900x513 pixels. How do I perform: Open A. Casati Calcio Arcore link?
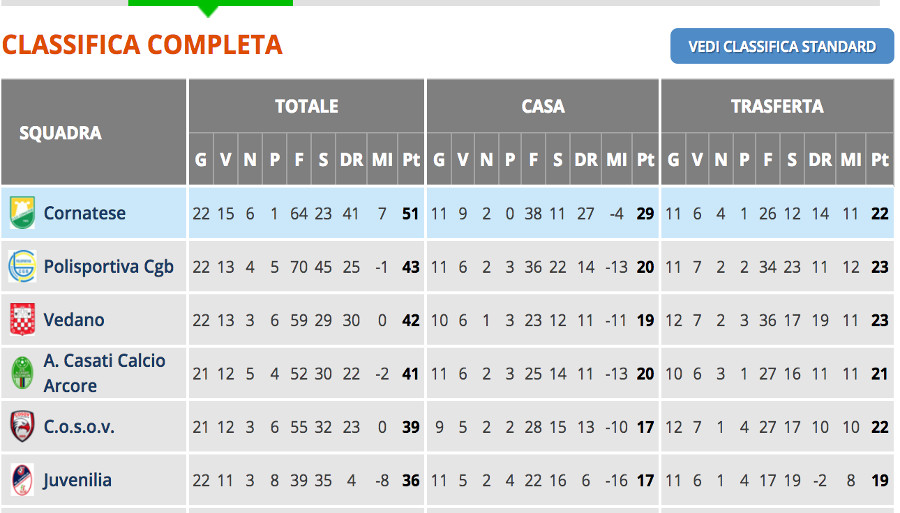[x=104, y=373]
